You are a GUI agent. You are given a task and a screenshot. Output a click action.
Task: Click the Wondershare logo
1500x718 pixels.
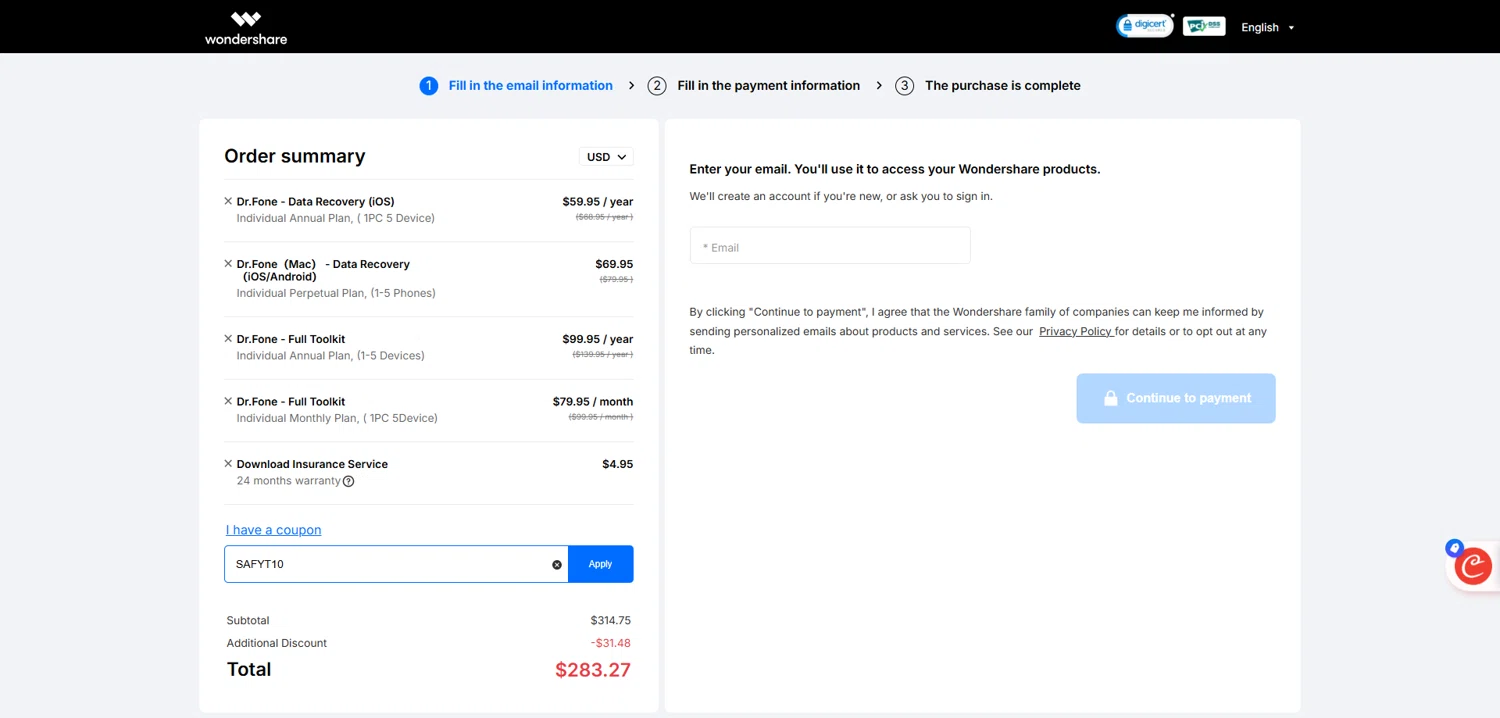pyautogui.click(x=246, y=28)
